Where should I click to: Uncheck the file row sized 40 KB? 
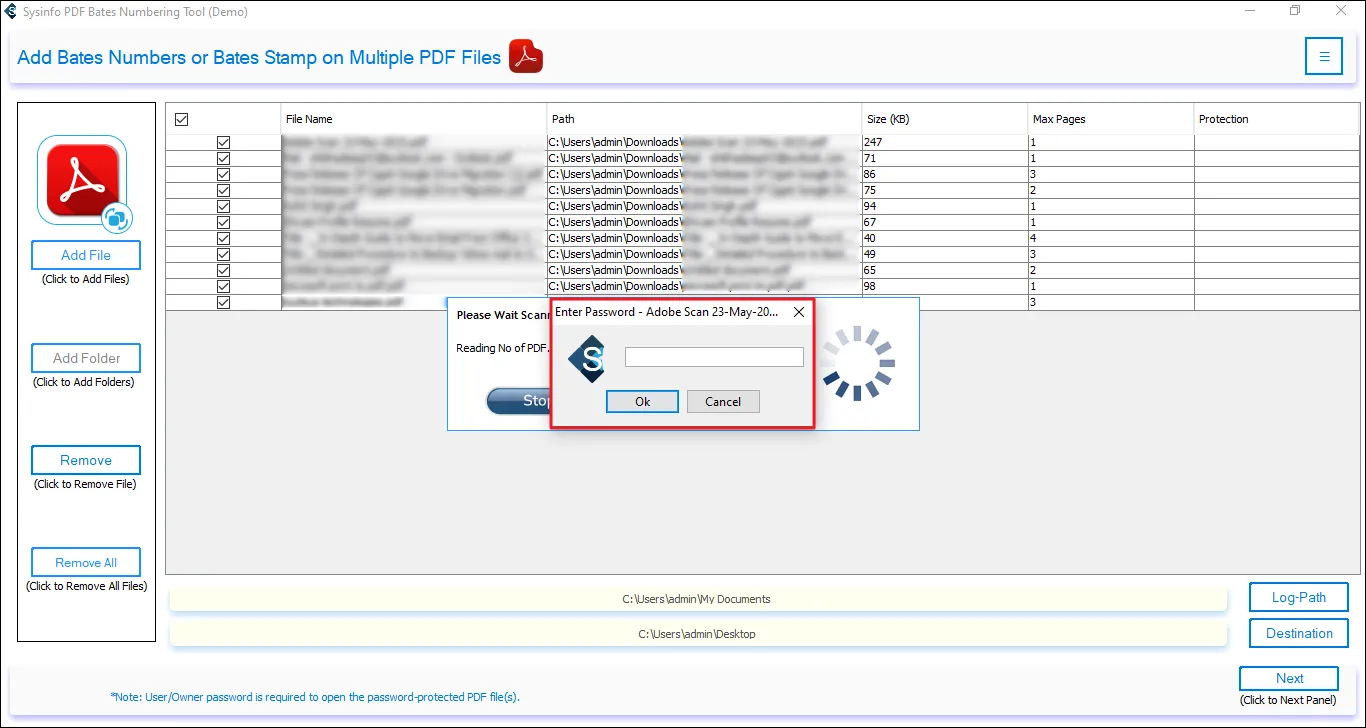click(223, 238)
